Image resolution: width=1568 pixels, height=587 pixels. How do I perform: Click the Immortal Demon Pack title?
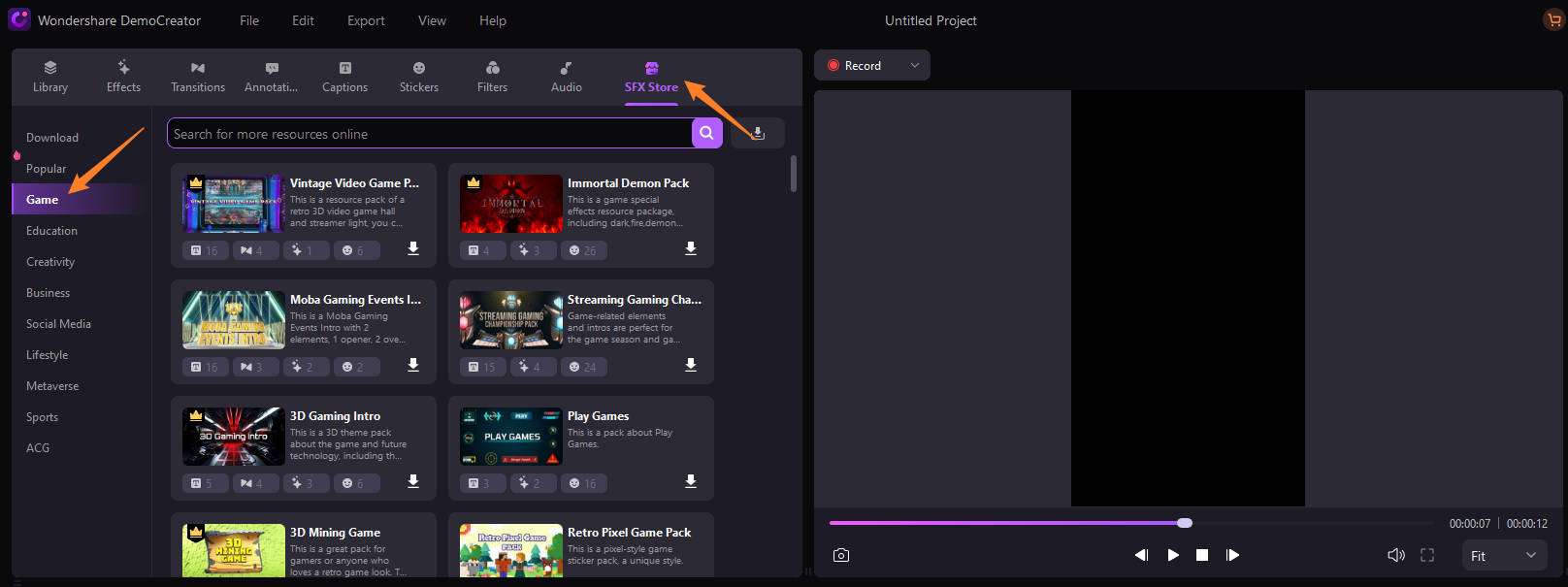628,183
